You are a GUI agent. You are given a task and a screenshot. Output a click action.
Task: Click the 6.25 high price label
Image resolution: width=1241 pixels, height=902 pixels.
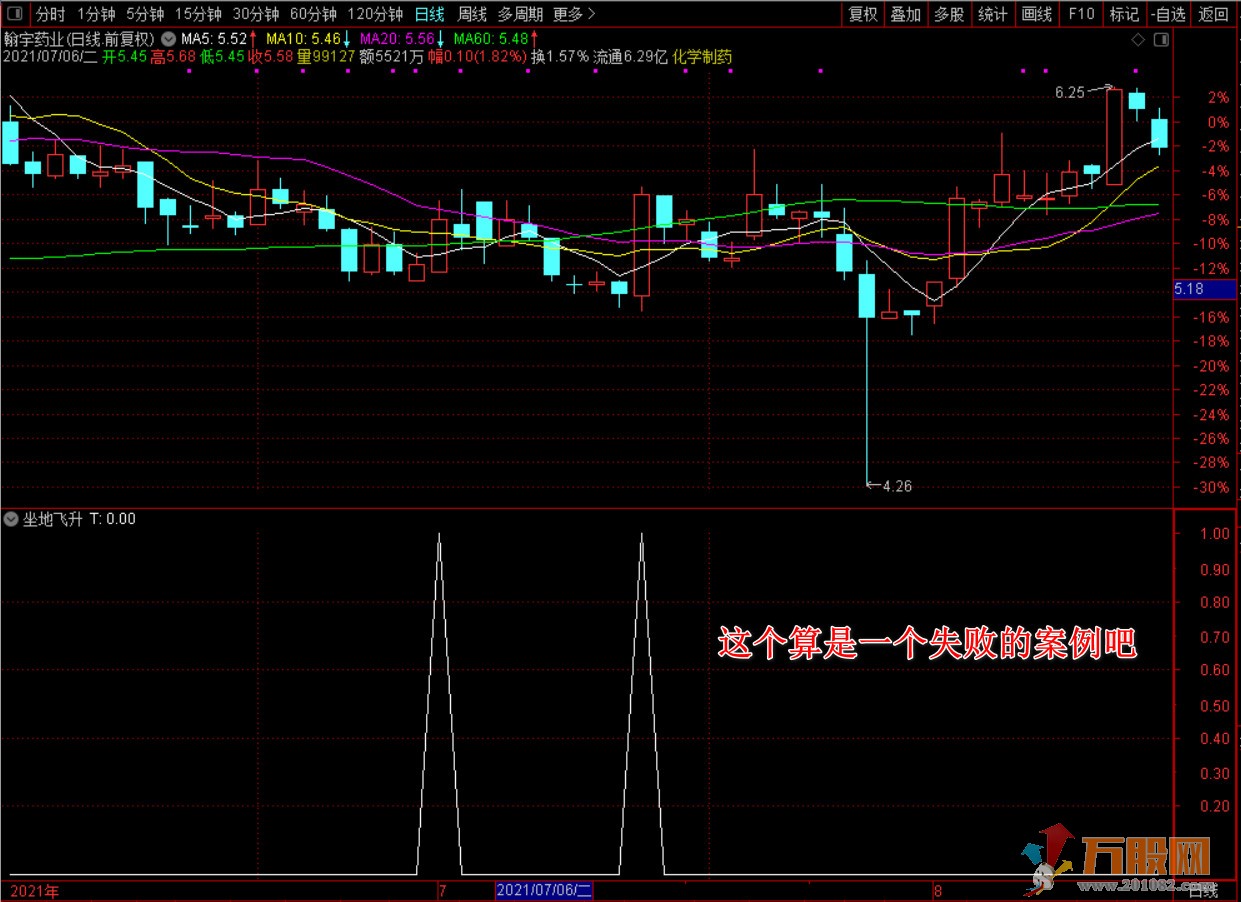pos(1069,93)
